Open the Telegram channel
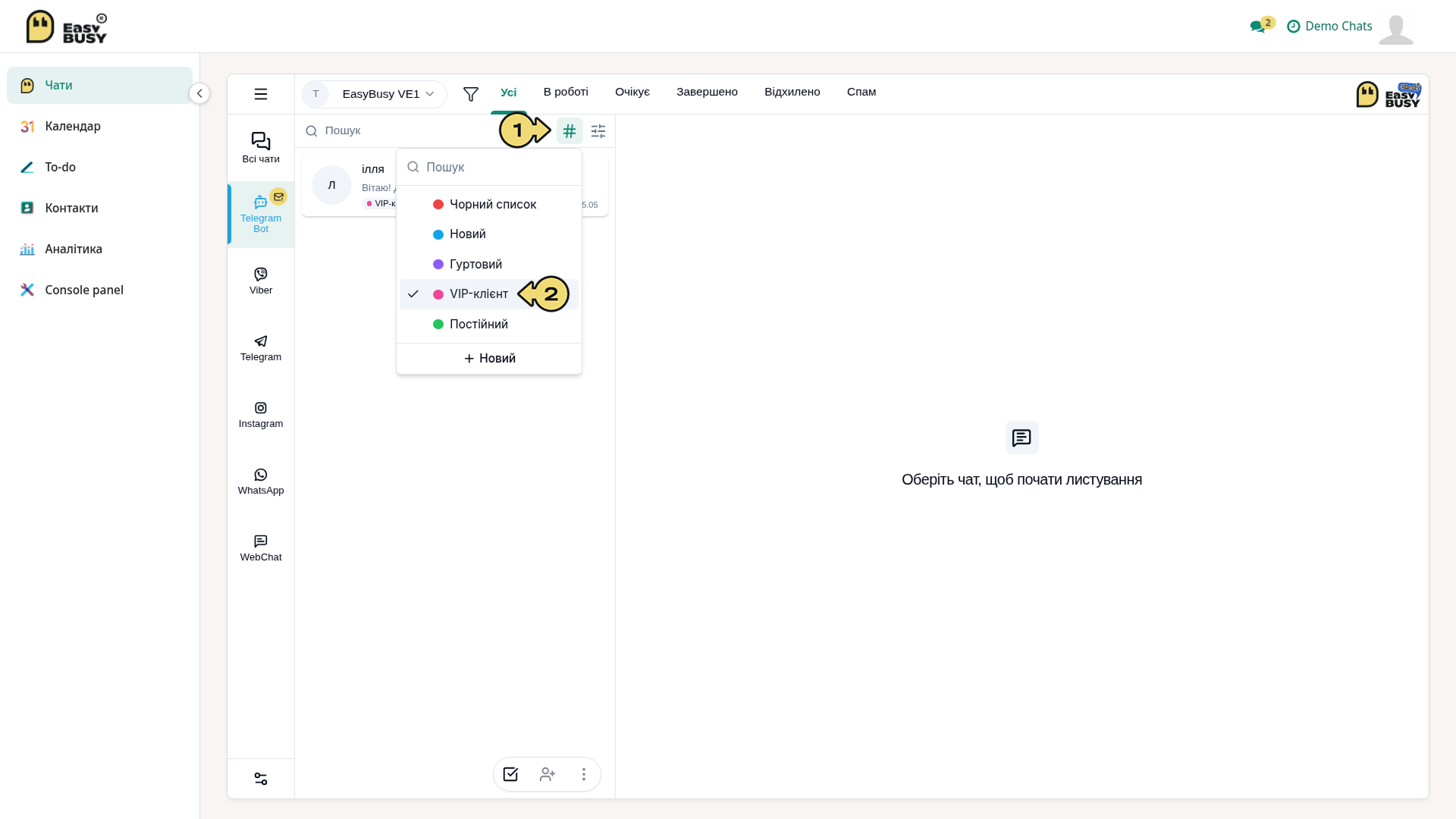Image resolution: width=1456 pixels, height=819 pixels. point(261,348)
